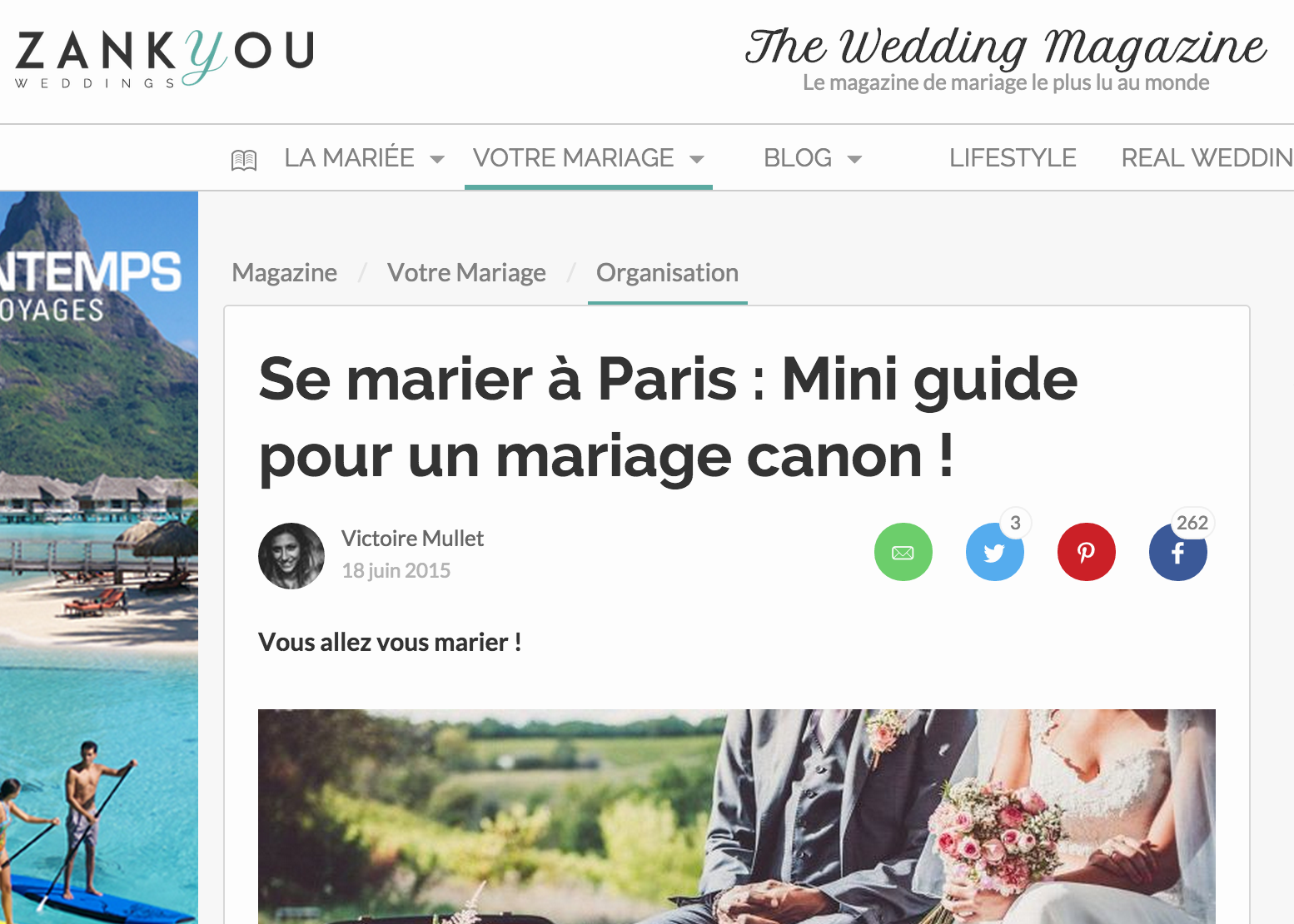View the Facebook share count badge
Screen dimensions: 1294x924
1192,523
